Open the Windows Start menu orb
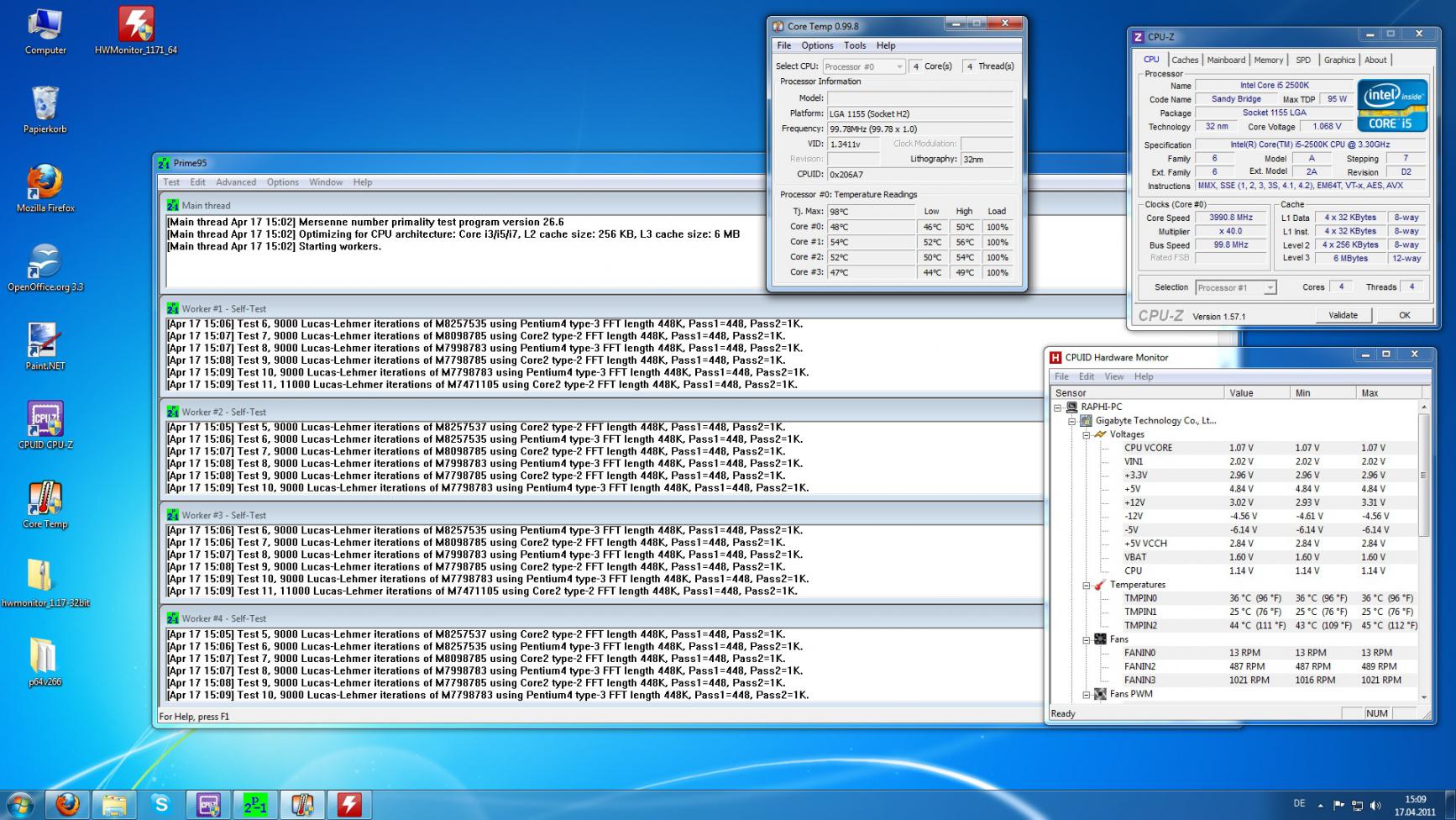The width and height of the screenshot is (1456, 820). pyautogui.click(x=19, y=805)
